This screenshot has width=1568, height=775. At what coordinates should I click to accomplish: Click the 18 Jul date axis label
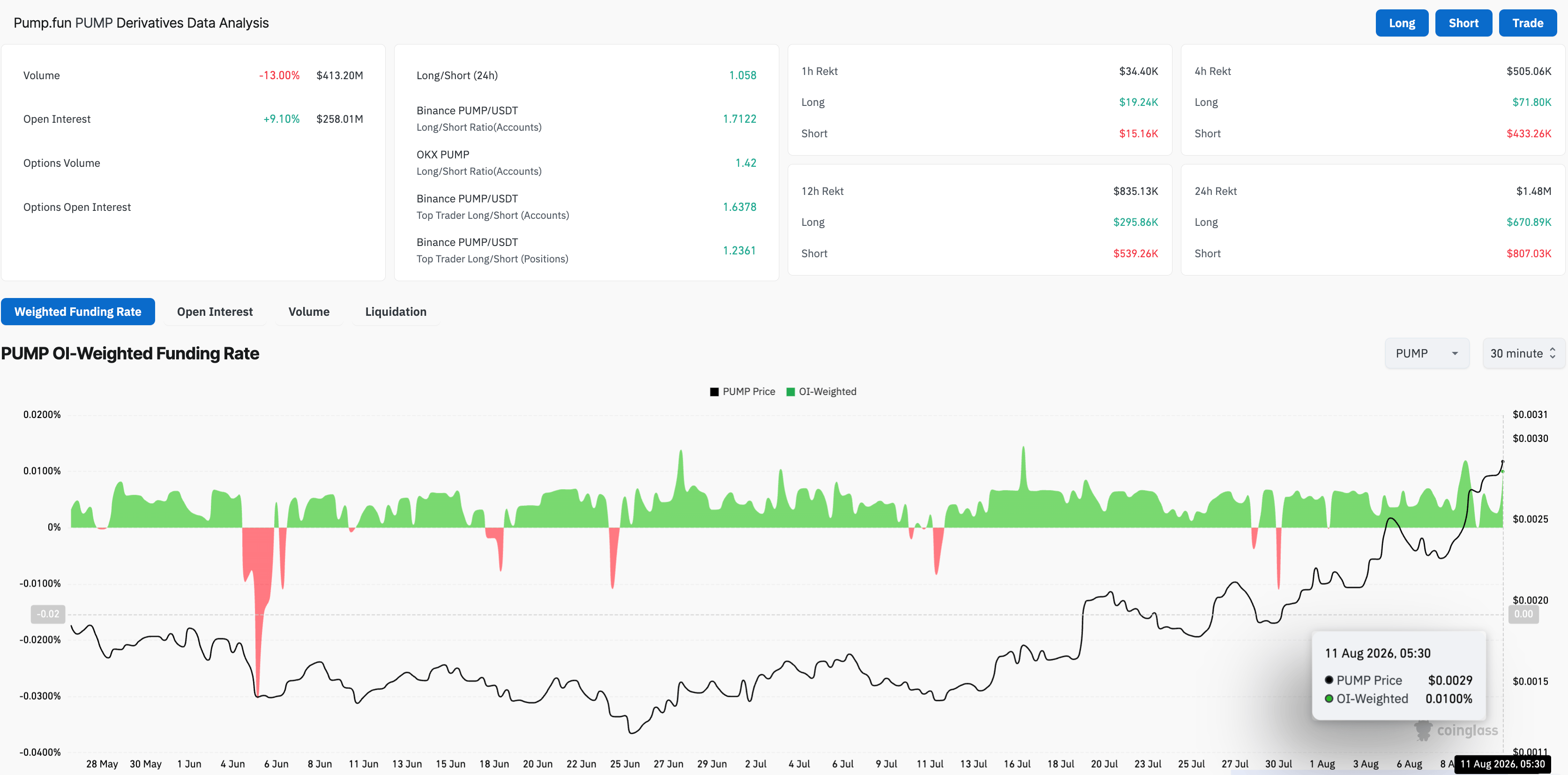tap(1060, 764)
